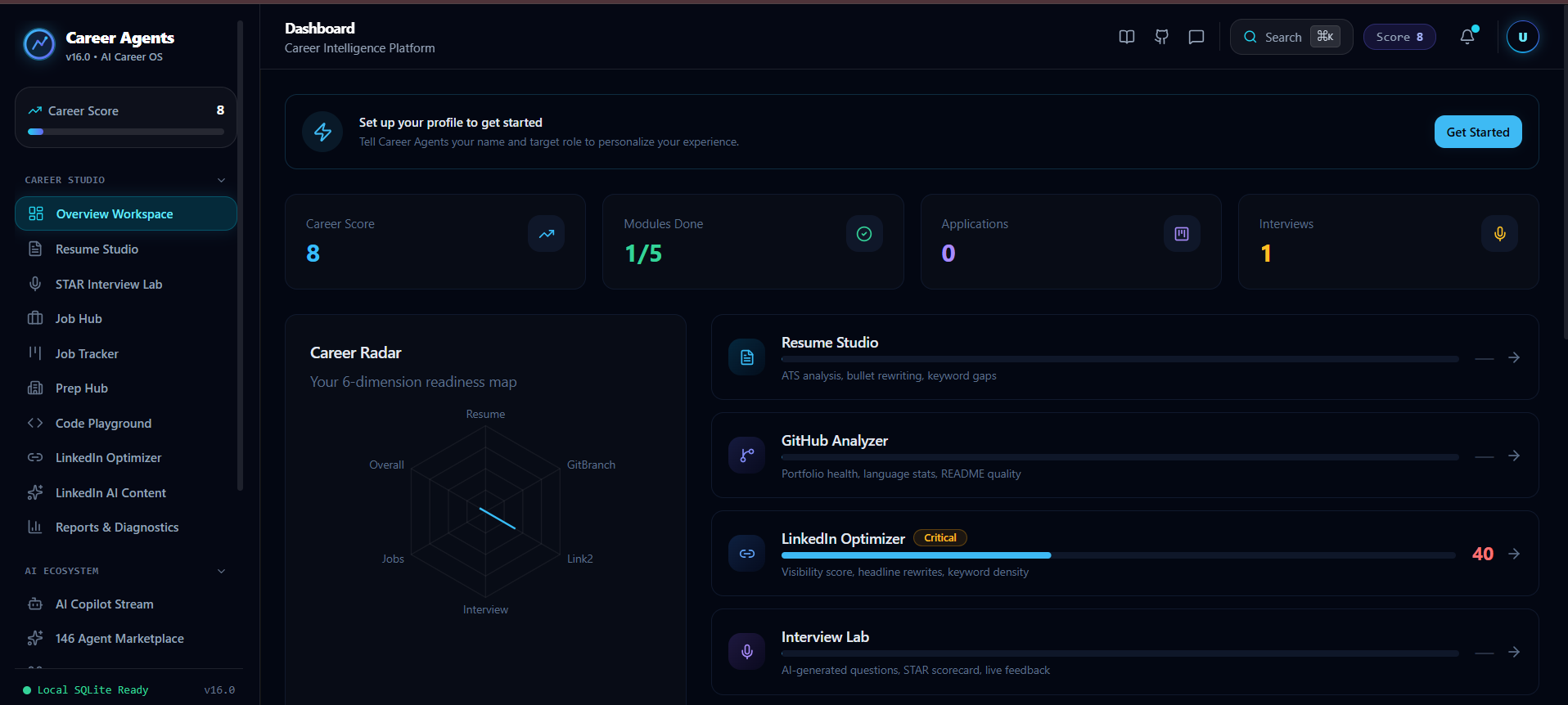This screenshot has height=705, width=1568.
Task: Click the Set up your profile heading
Action: tap(451, 123)
